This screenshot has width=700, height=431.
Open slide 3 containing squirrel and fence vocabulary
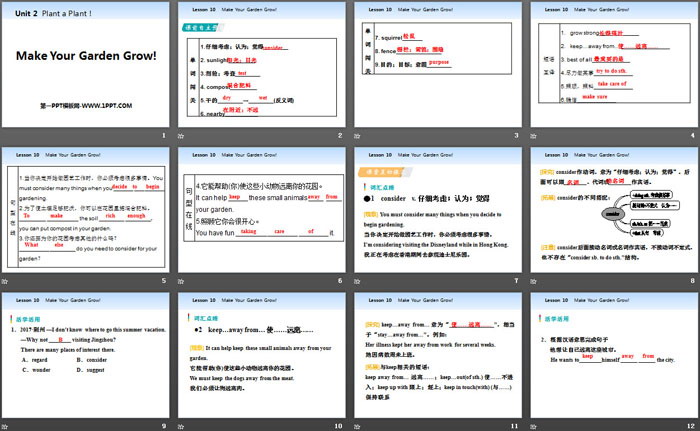click(434, 65)
